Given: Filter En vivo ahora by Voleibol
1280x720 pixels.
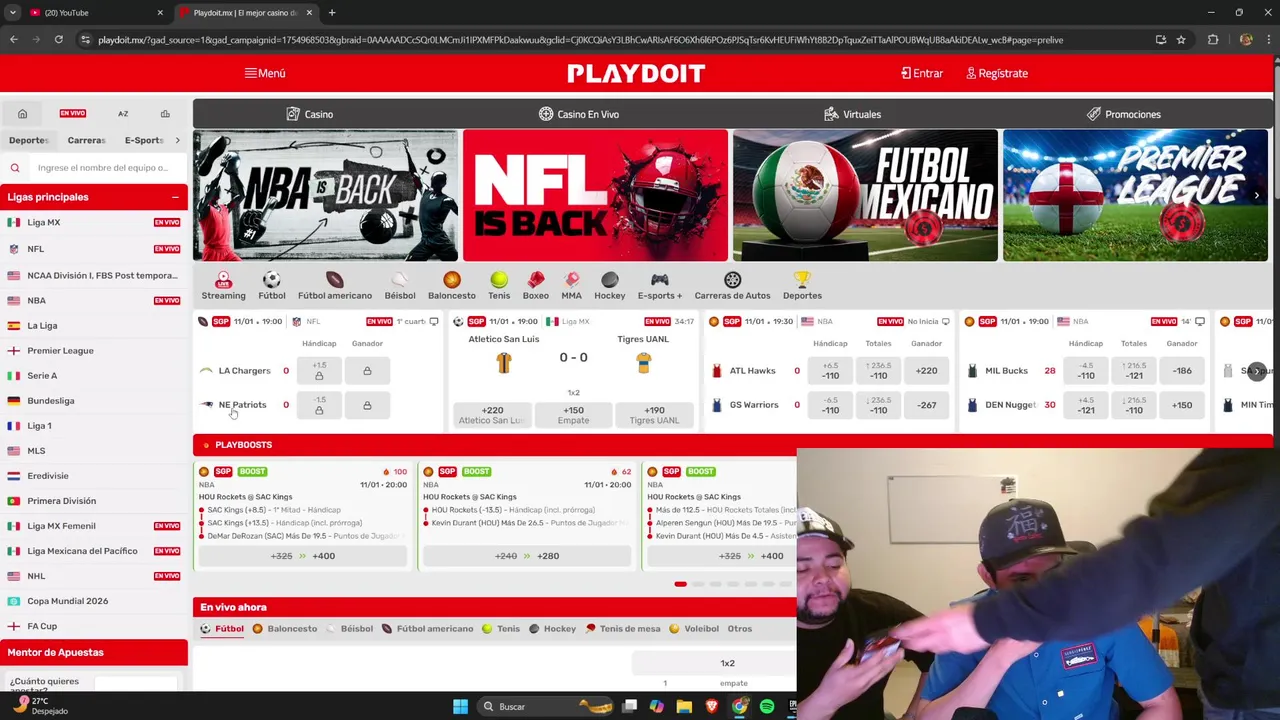Looking at the screenshot, I should pos(694,629).
